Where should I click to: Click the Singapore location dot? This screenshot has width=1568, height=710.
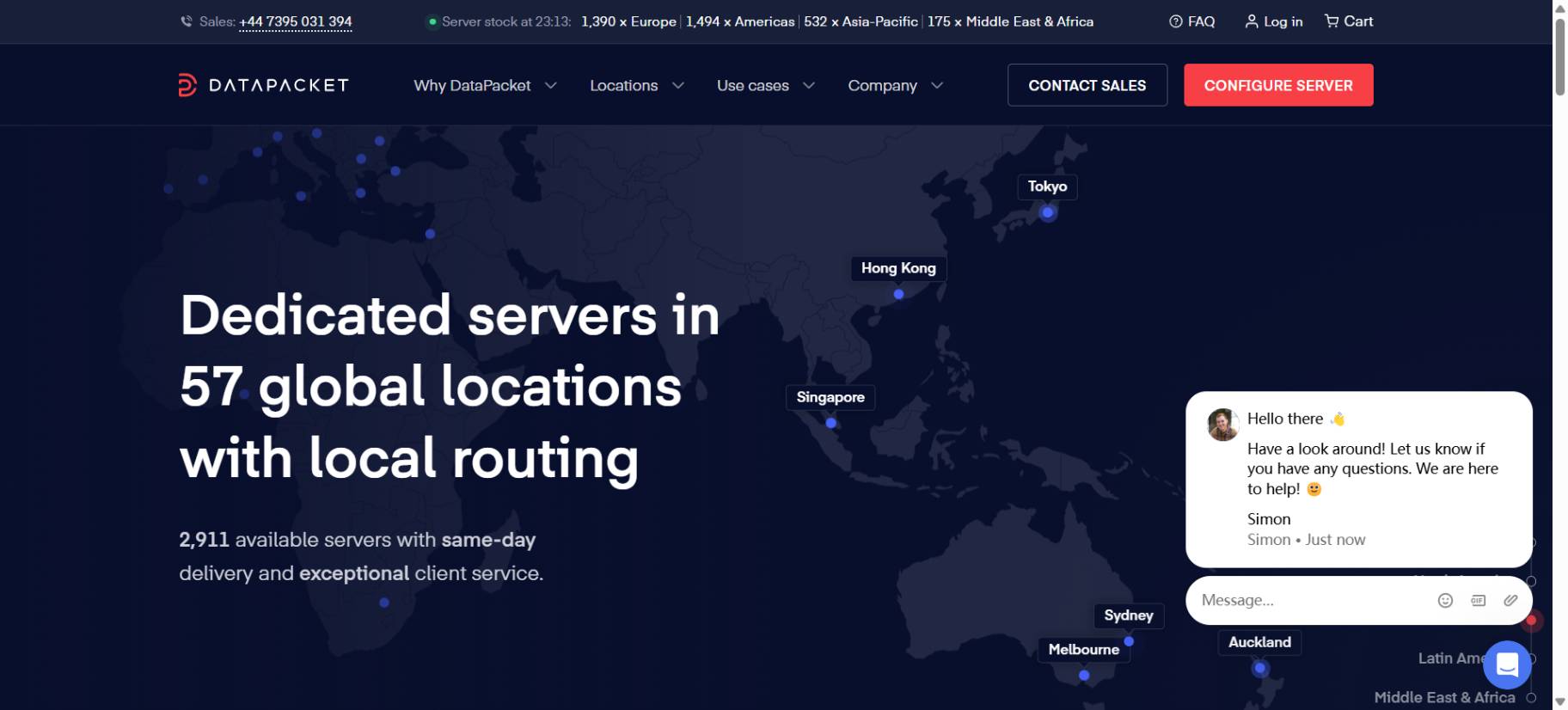click(x=830, y=423)
